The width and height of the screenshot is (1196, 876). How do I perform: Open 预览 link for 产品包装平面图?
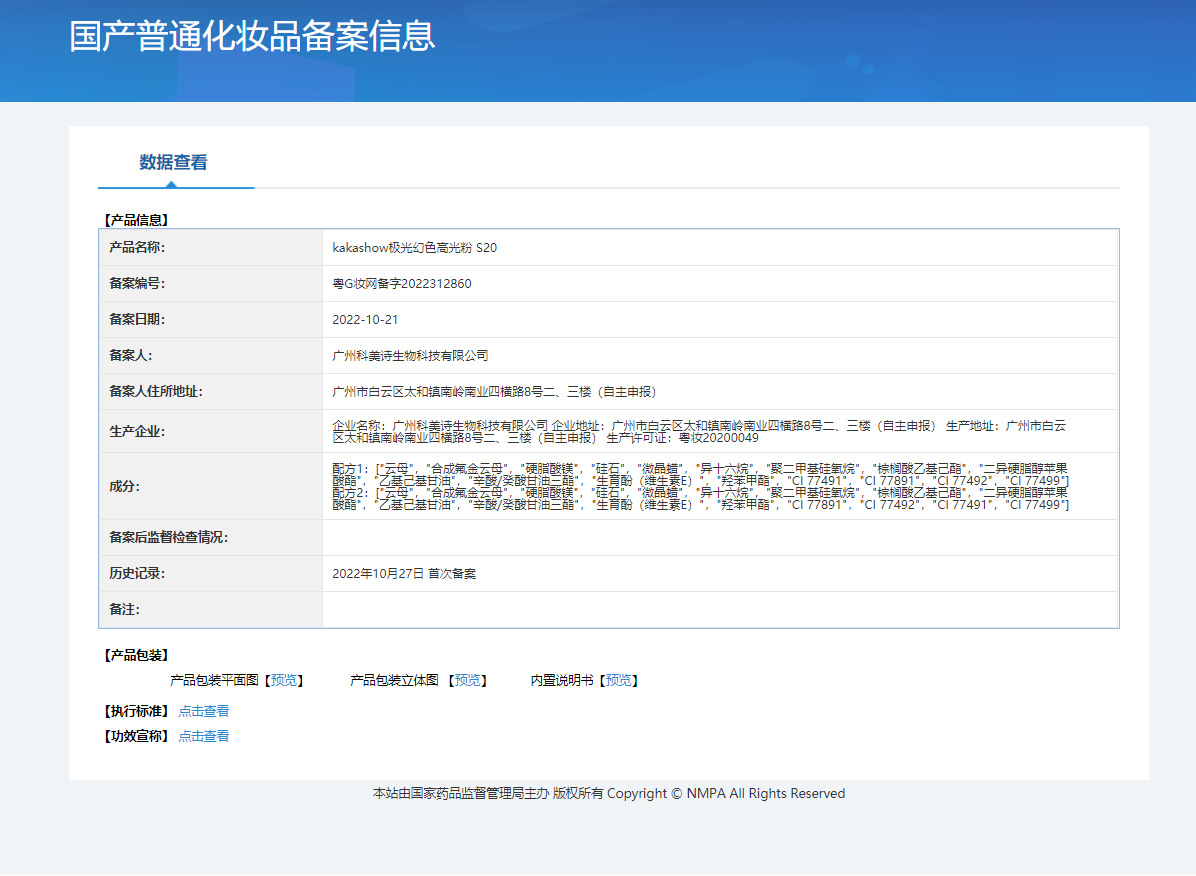pyautogui.click(x=284, y=681)
